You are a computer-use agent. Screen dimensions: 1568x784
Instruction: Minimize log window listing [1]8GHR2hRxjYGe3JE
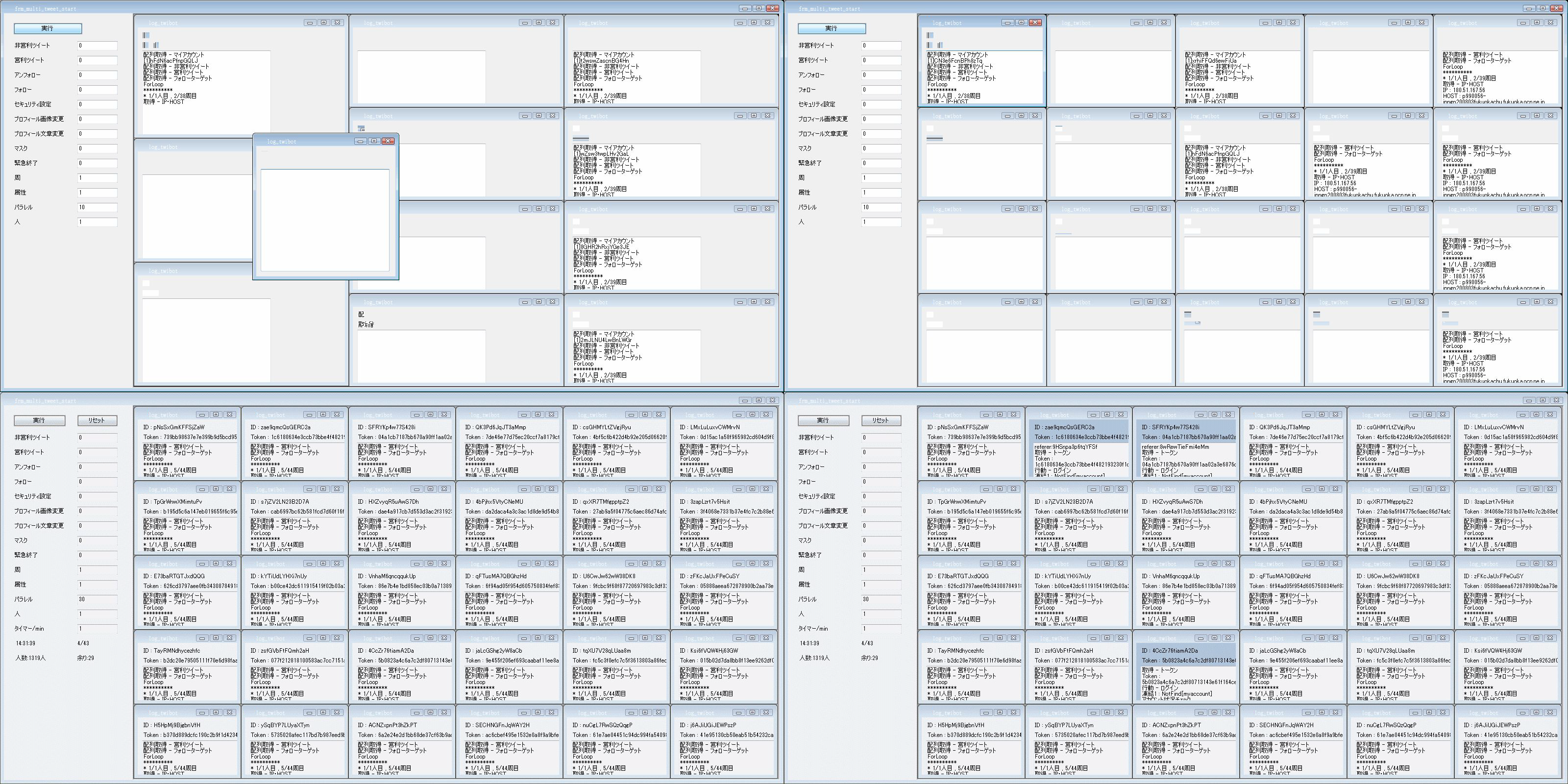(x=739, y=209)
